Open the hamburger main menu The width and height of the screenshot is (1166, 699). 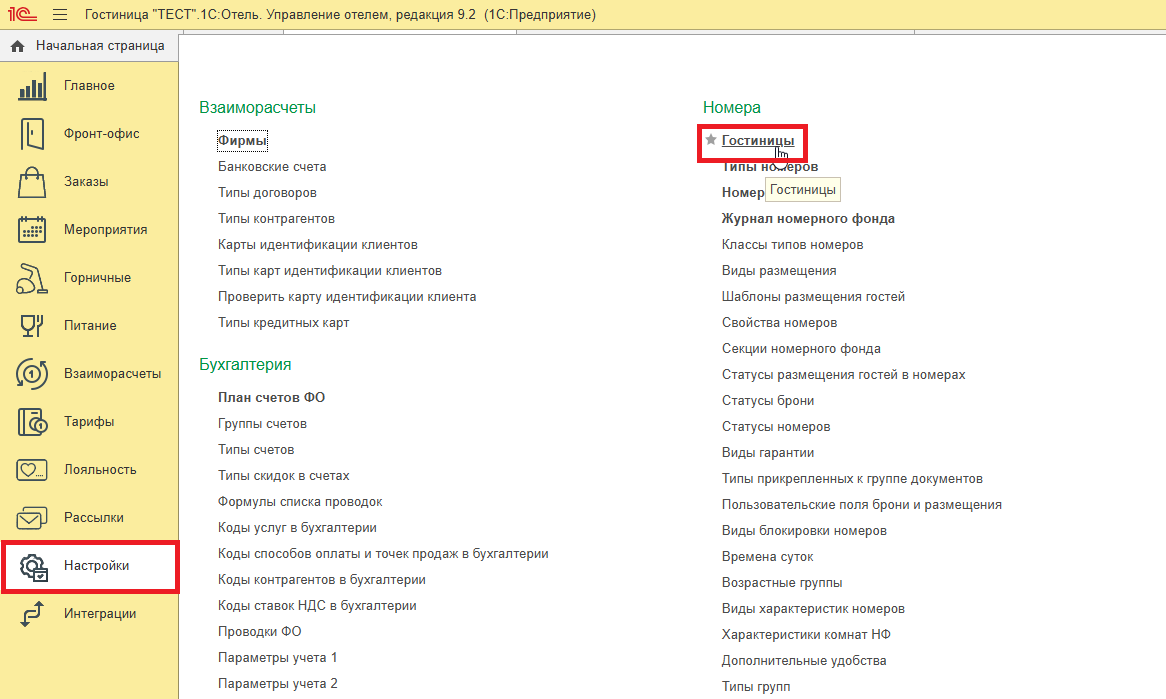pyautogui.click(x=60, y=15)
